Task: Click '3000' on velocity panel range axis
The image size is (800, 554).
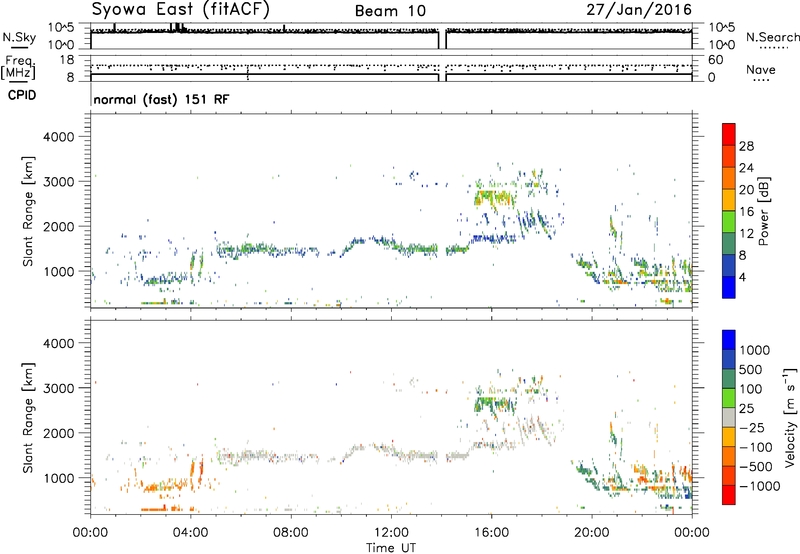Action: click(58, 388)
